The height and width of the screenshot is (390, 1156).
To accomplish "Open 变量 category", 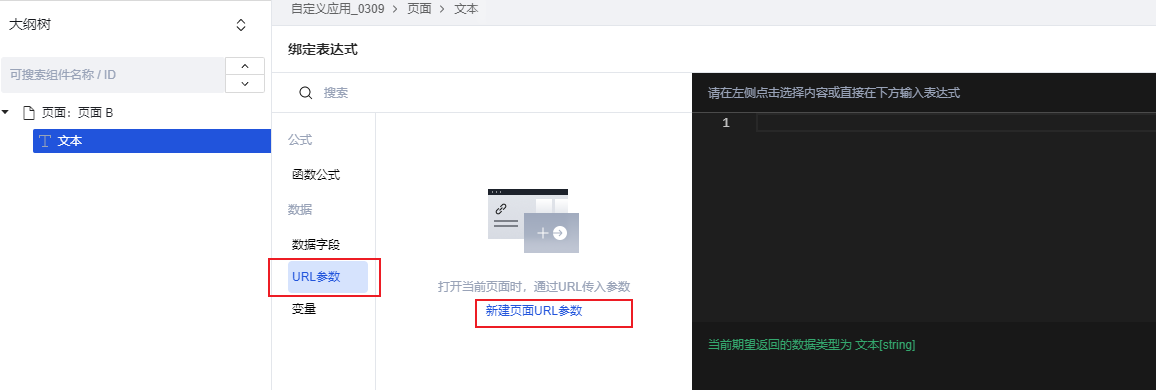I will [x=304, y=310].
